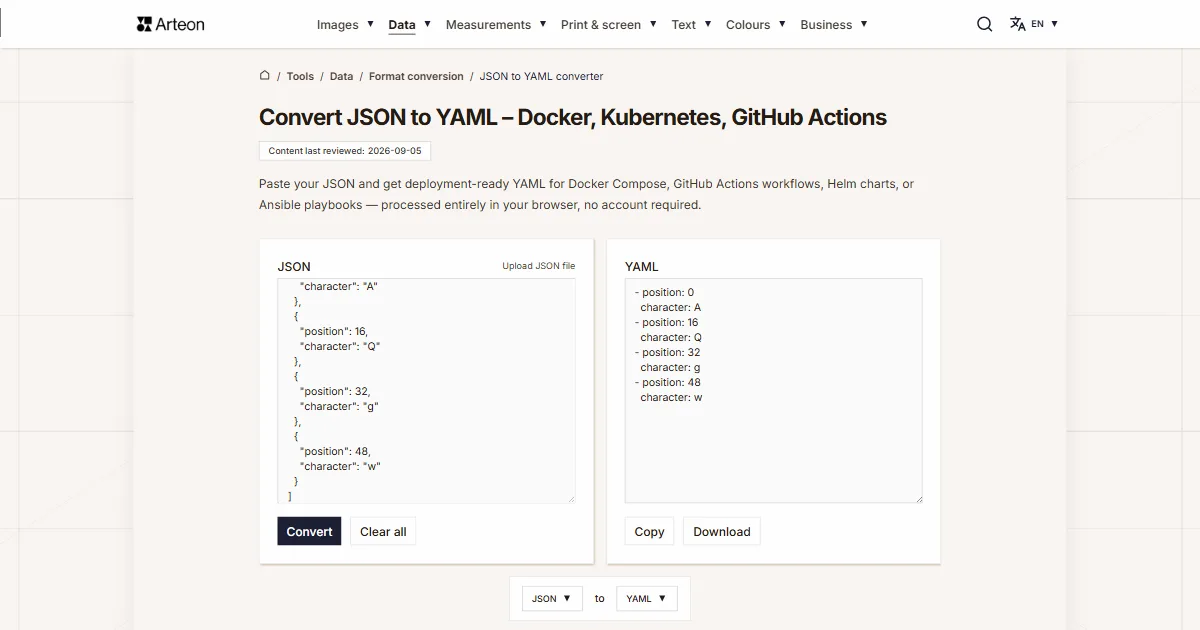Click the 'character: g' YAML line
This screenshot has width=1200, height=630.
point(670,367)
